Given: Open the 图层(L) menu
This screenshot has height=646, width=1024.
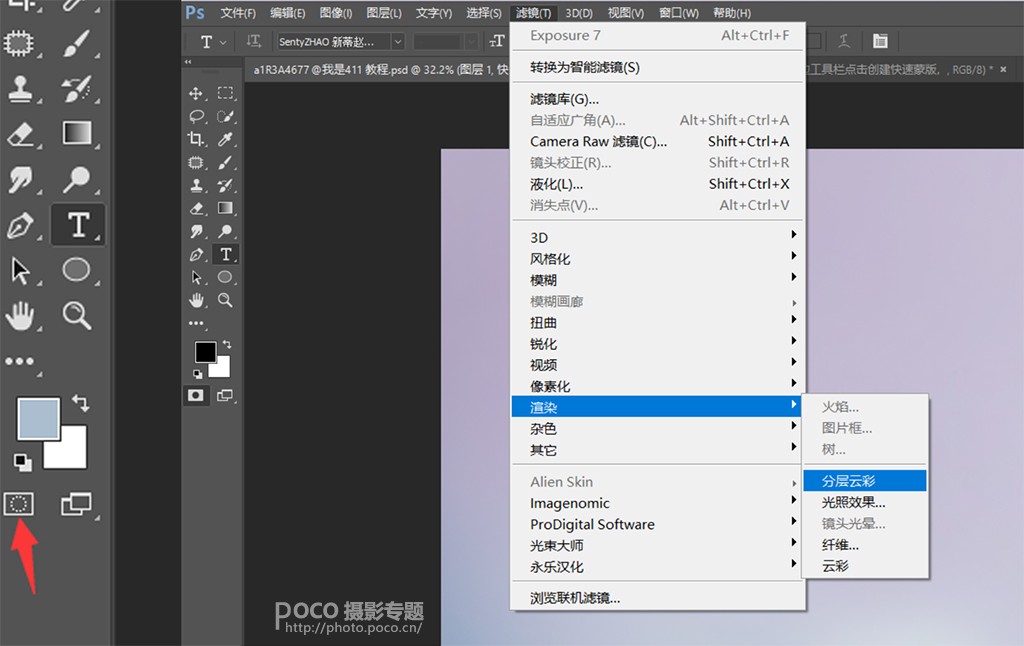Looking at the screenshot, I should (x=384, y=13).
